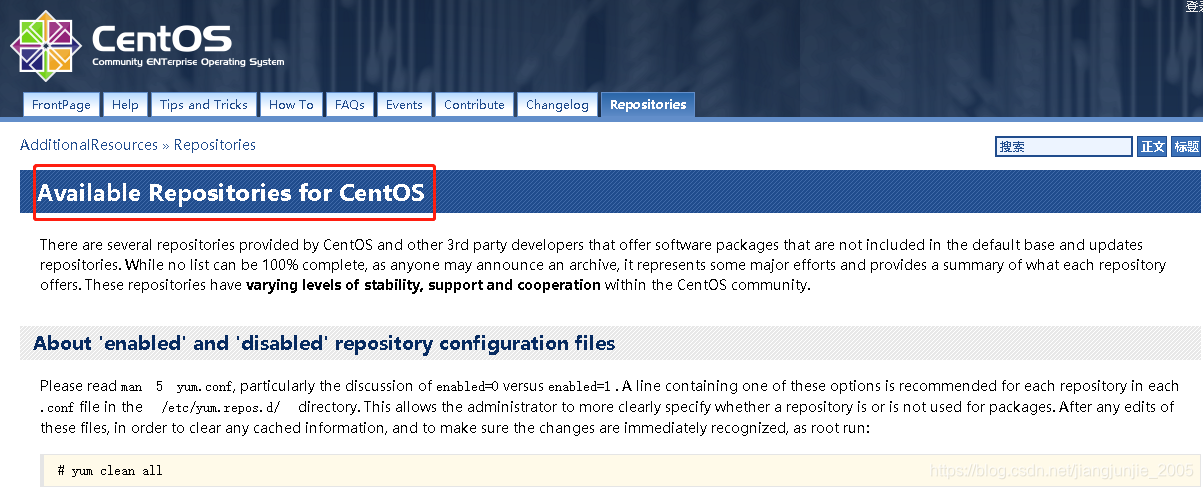The image size is (1203, 489).
Task: Click the 标题 title search button
Action: tap(1186, 147)
